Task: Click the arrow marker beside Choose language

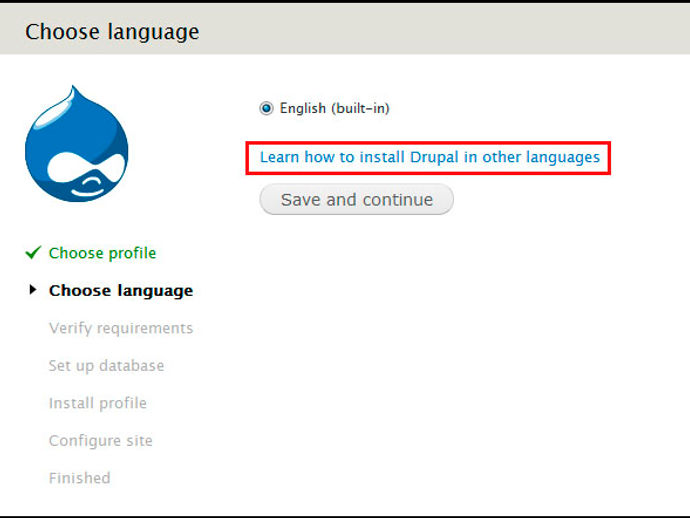Action: (x=33, y=290)
